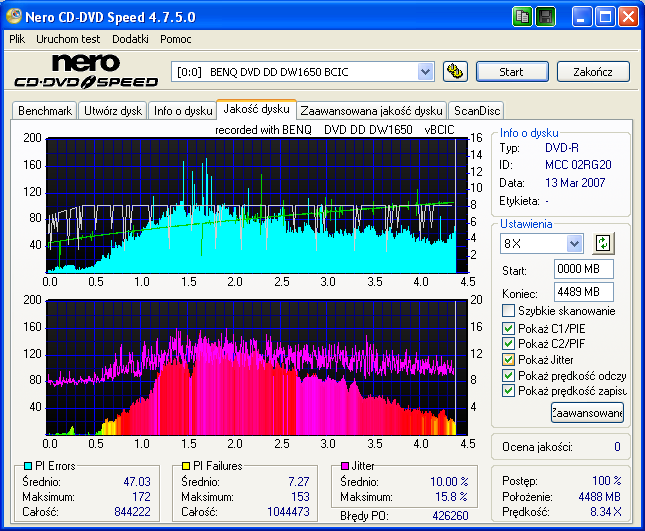Toggle Pokaż prędkość zapisu checkbox
This screenshot has width=645, height=531.
tap(508, 390)
